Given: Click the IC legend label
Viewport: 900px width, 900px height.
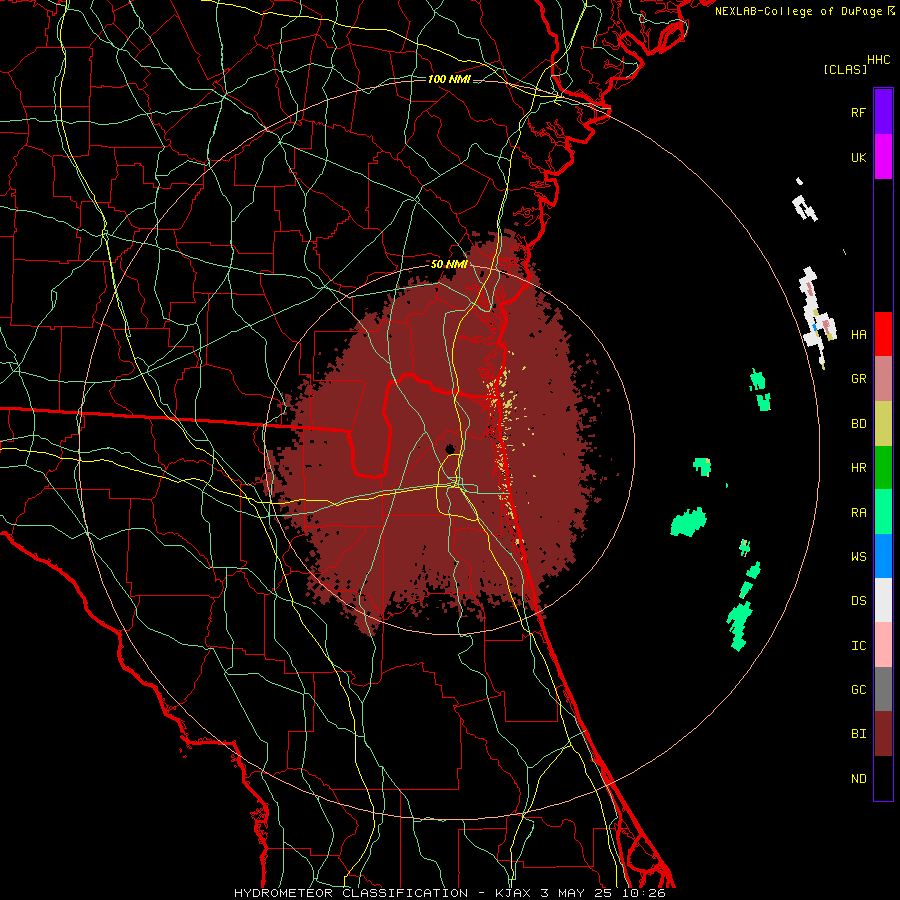Looking at the screenshot, I should 858,646.
